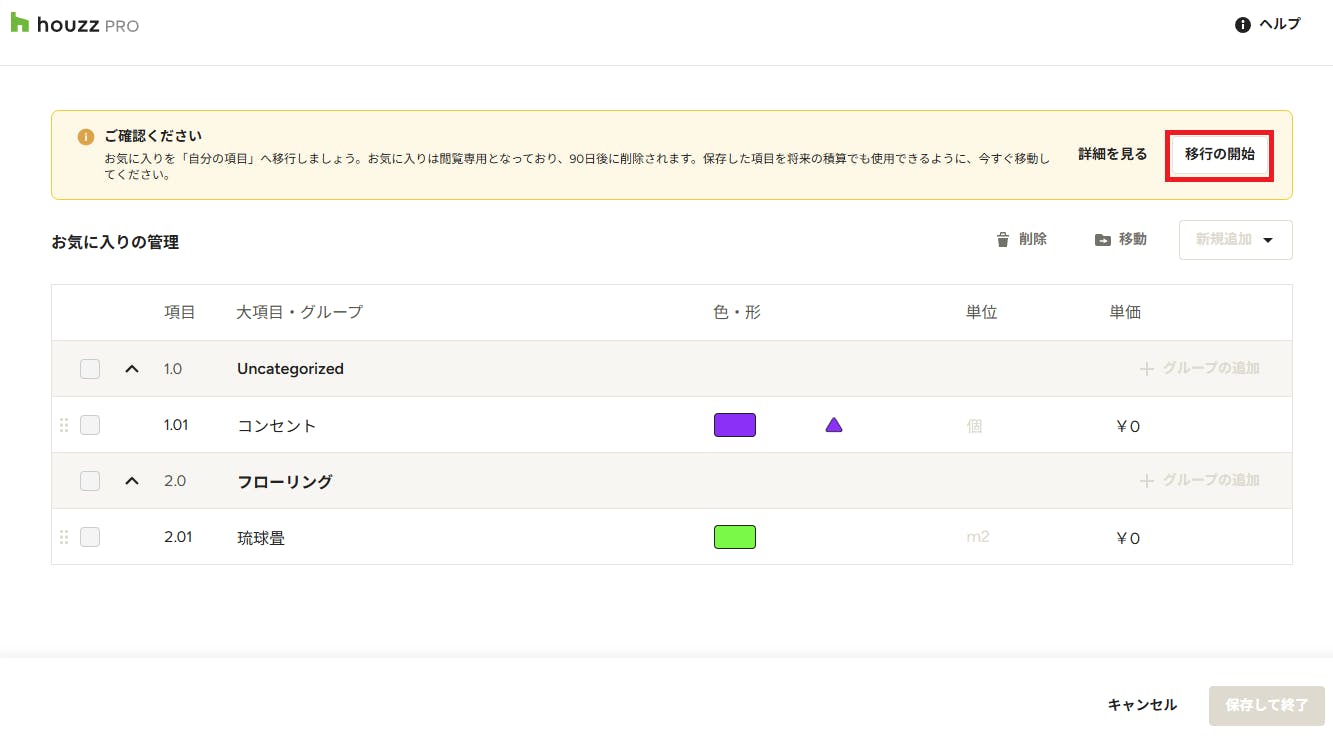This screenshot has width=1333, height=736.
Task: Click the 削除 trash button
Action: (x=1021, y=239)
